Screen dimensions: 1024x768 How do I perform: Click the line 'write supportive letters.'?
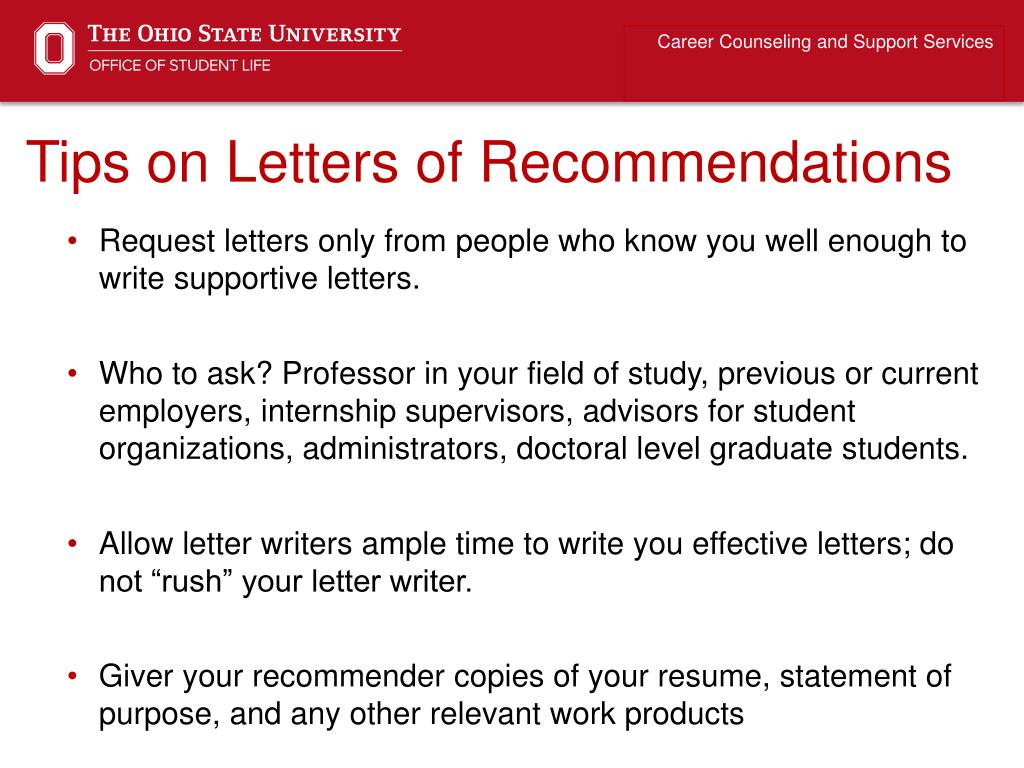point(259,280)
